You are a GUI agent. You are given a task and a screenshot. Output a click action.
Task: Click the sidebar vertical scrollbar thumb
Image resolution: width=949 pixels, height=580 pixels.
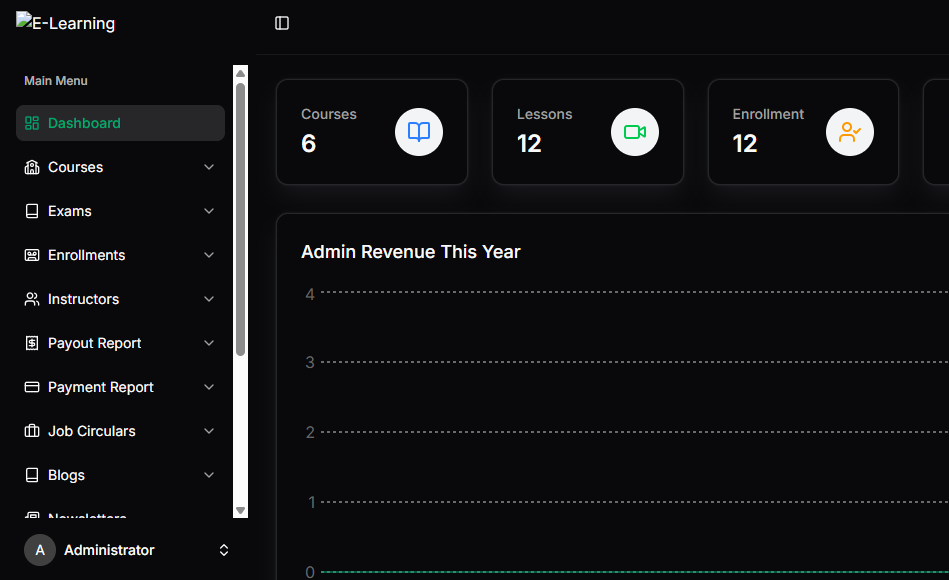click(240, 220)
